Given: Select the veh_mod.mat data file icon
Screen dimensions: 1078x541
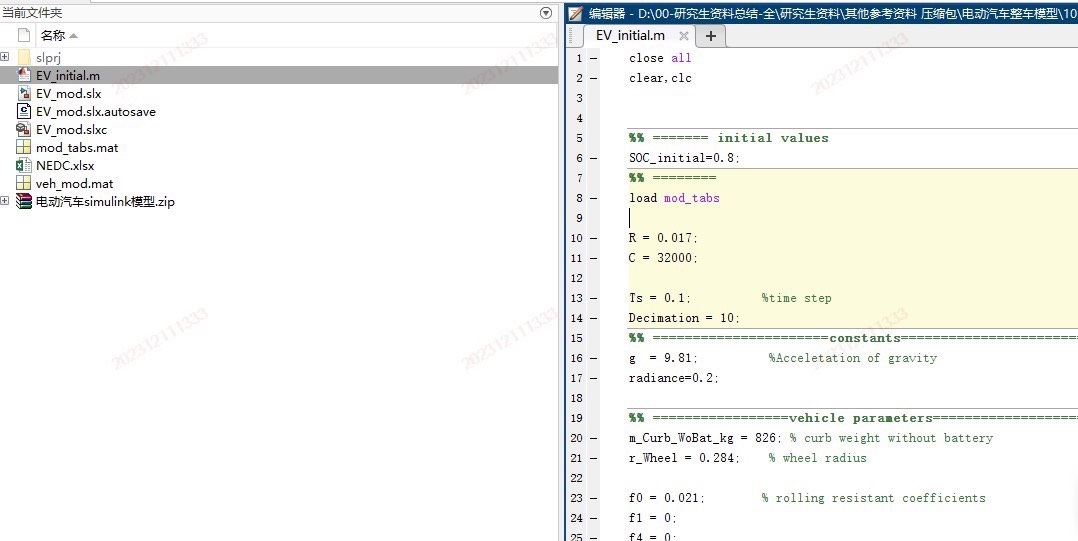Looking at the screenshot, I should point(24,183).
